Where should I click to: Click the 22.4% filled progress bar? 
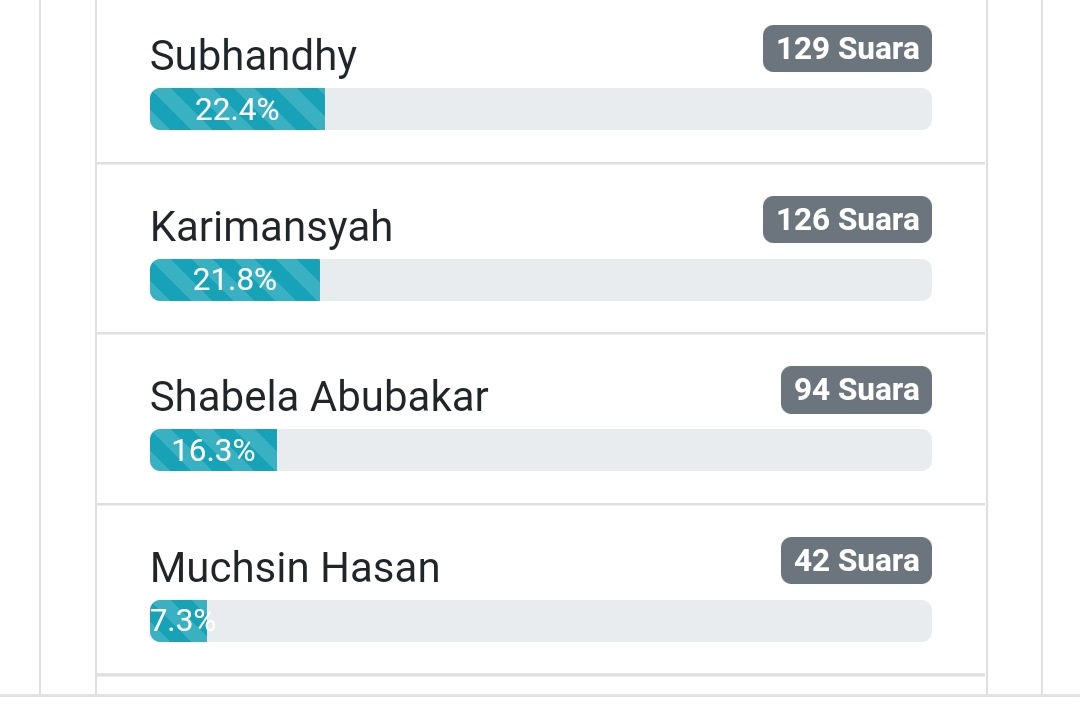click(238, 109)
